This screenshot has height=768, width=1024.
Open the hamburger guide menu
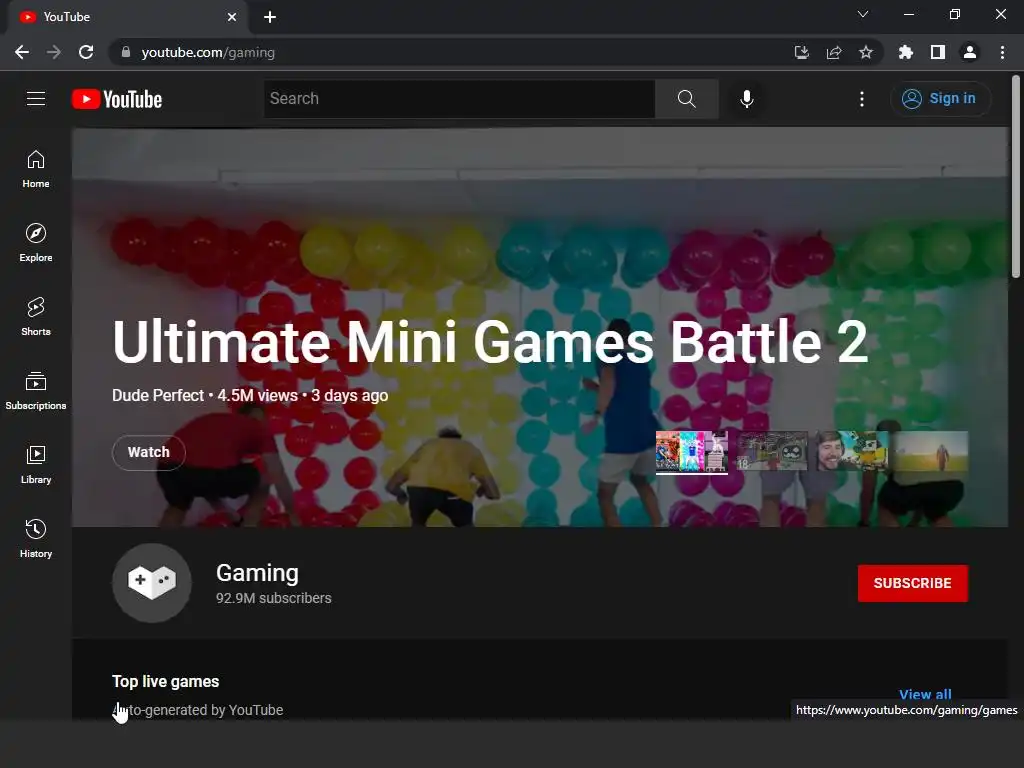point(36,99)
